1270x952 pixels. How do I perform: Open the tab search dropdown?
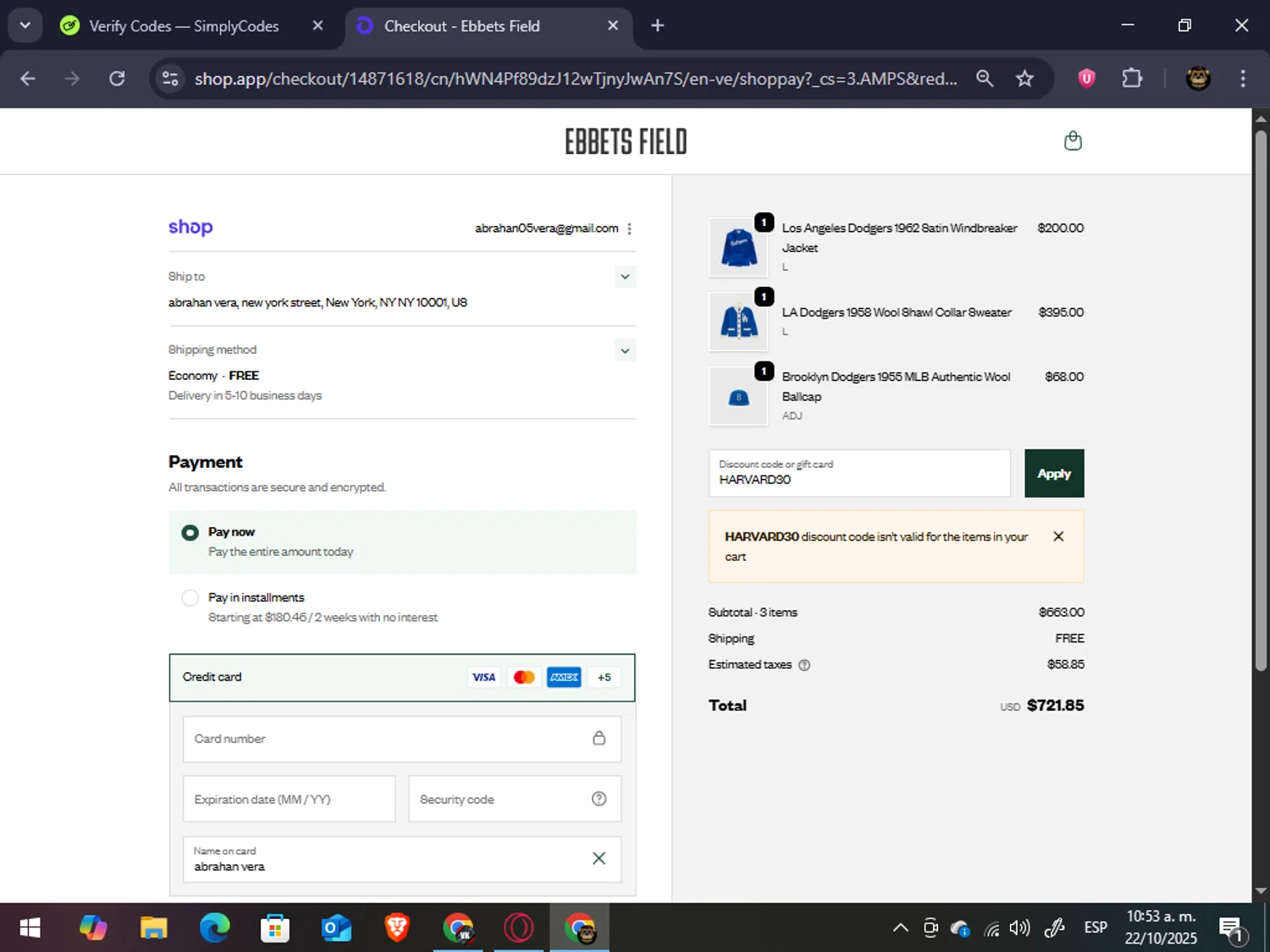point(25,25)
